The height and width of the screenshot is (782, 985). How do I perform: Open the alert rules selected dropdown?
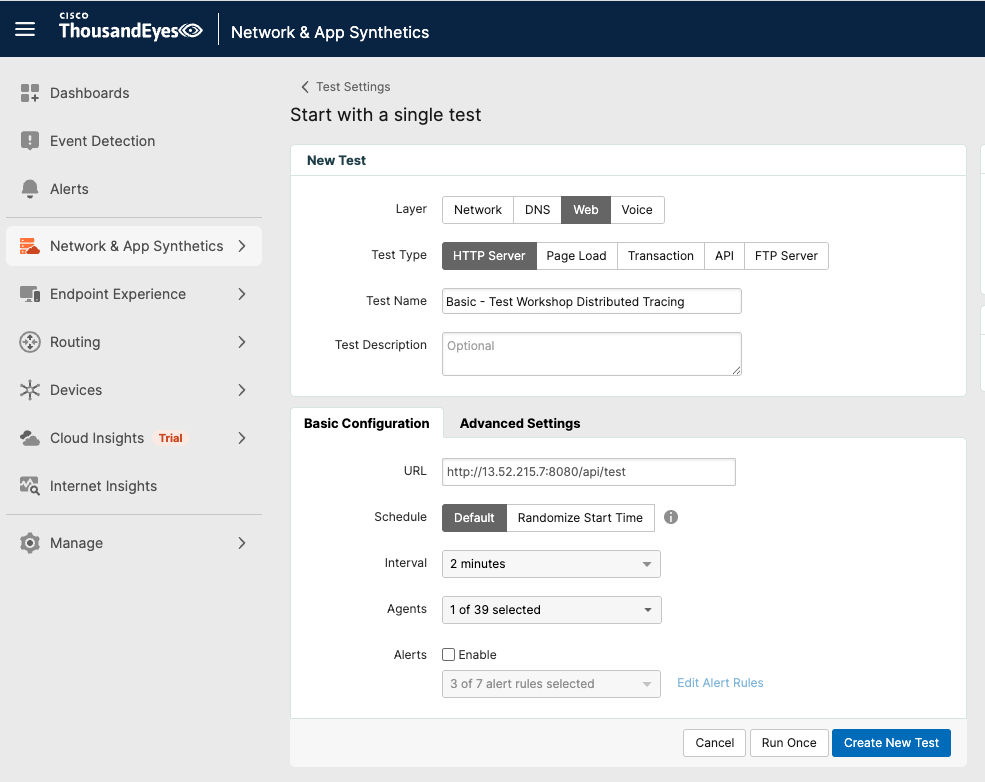click(x=551, y=684)
